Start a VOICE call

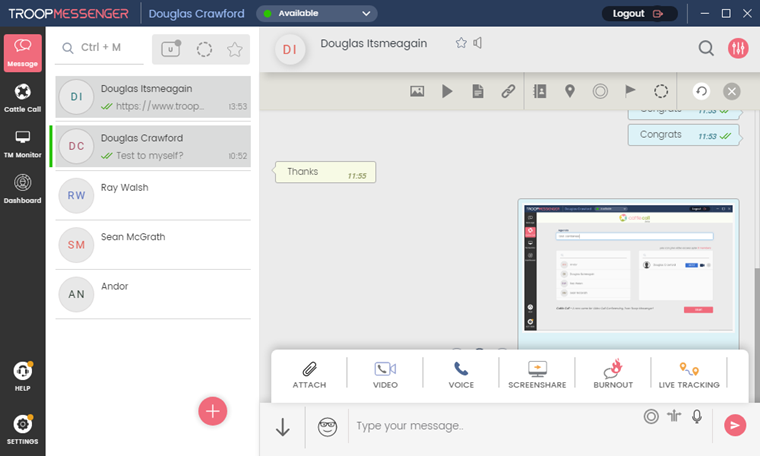tap(461, 375)
